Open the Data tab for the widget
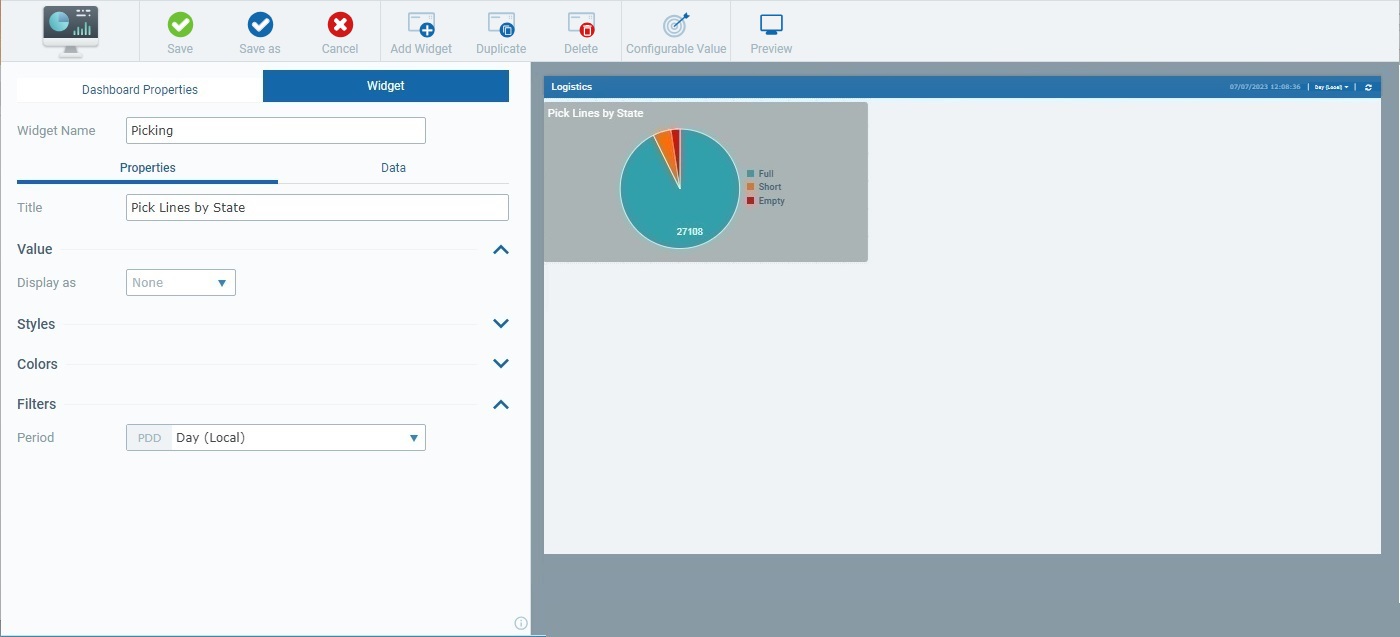This screenshot has height=637, width=1400. 393,167
